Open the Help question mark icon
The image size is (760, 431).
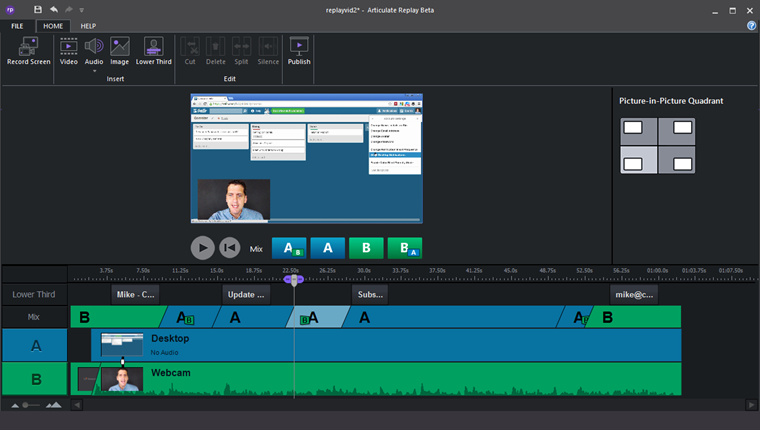click(x=751, y=25)
